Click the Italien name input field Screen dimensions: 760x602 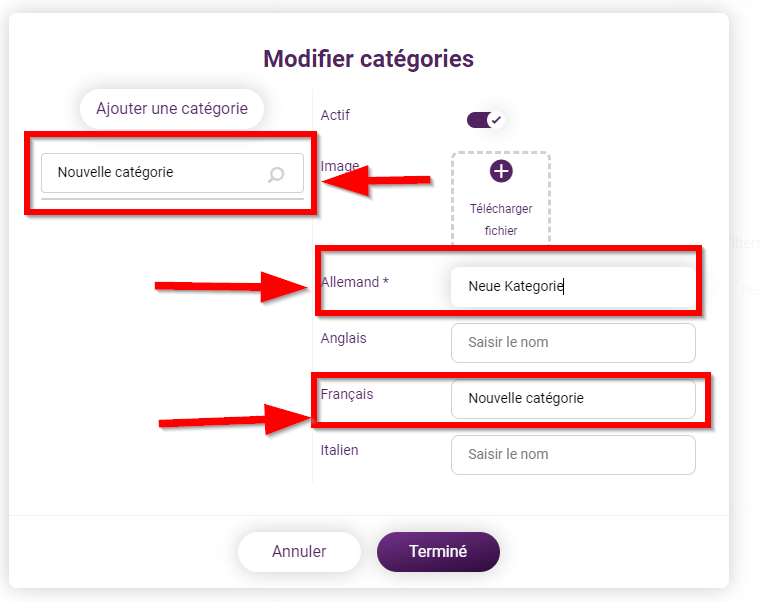573,455
